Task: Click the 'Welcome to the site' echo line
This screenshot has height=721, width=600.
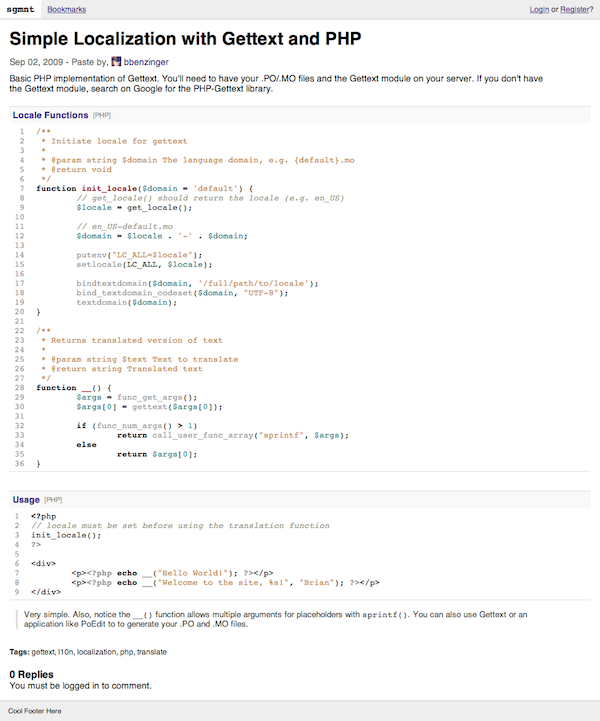Action: click(x=225, y=583)
